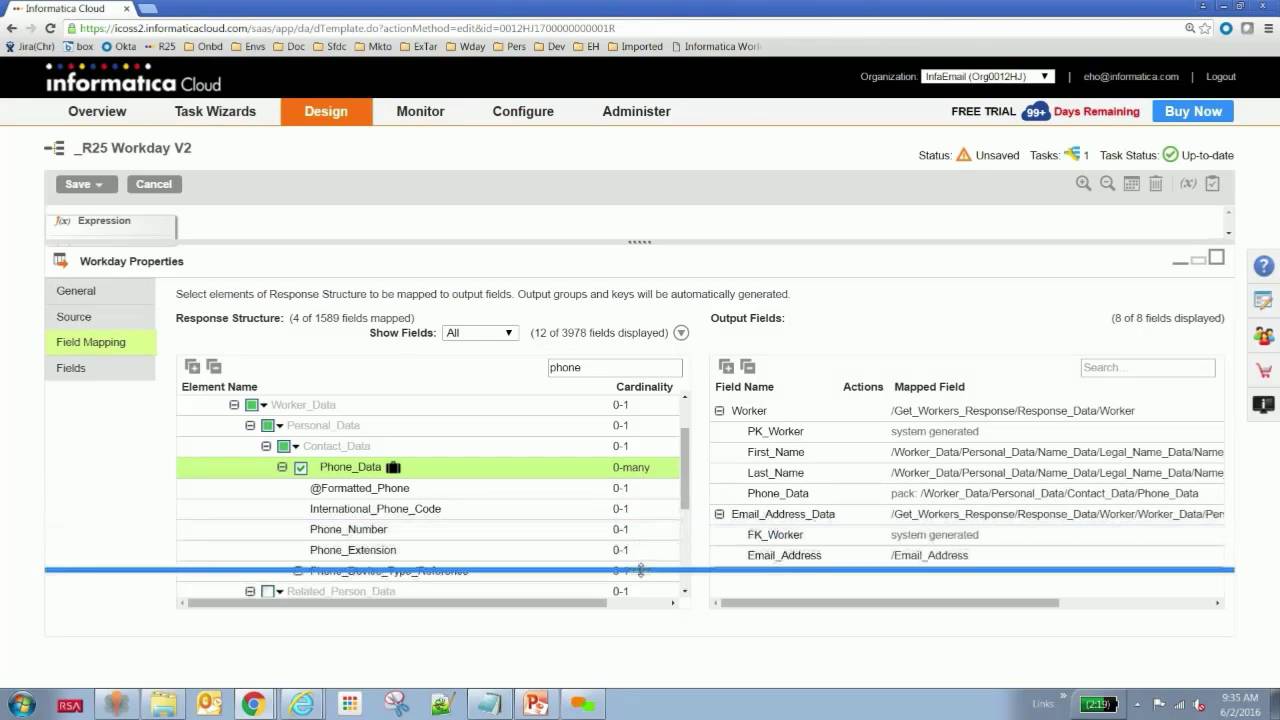
Task: Minimize the Workday Properties panel
Action: point(1180,262)
